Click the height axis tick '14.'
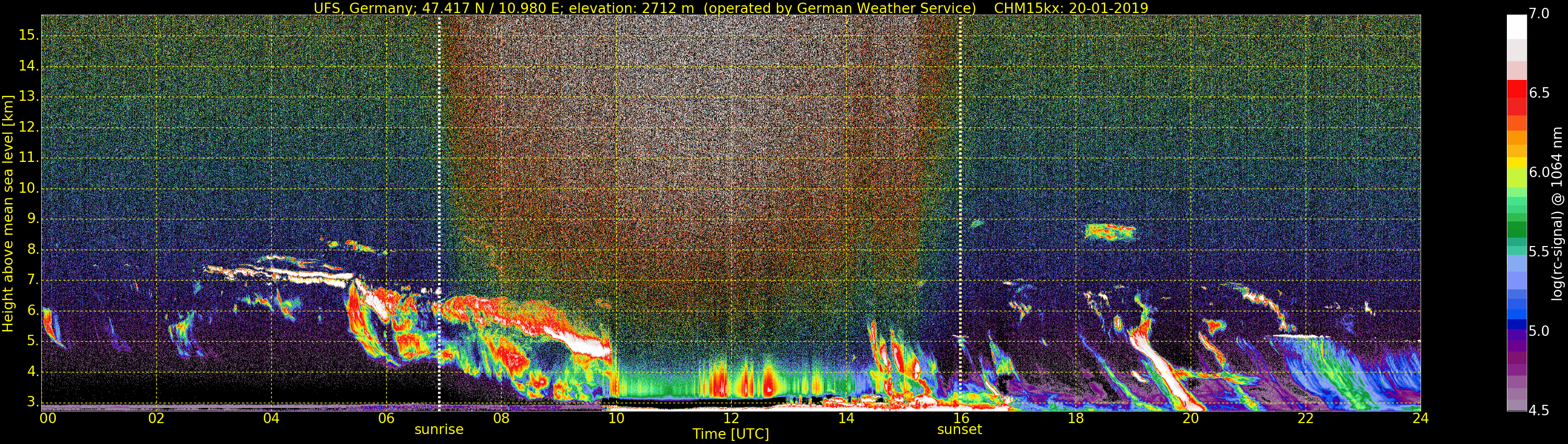 (x=29, y=66)
